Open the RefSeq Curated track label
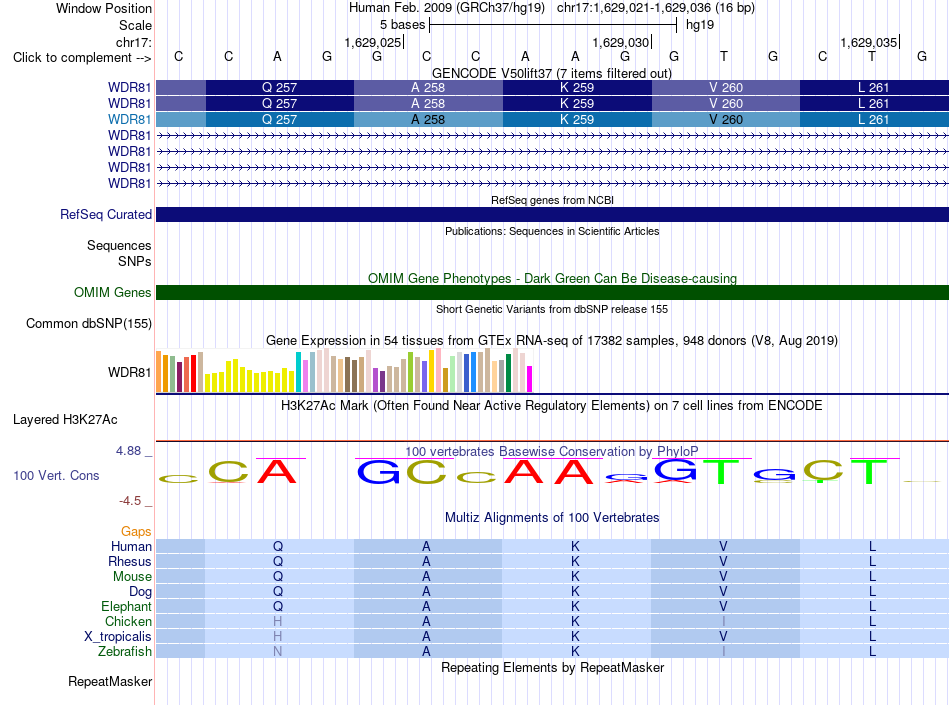The image size is (950, 705). pyautogui.click(x=105, y=214)
